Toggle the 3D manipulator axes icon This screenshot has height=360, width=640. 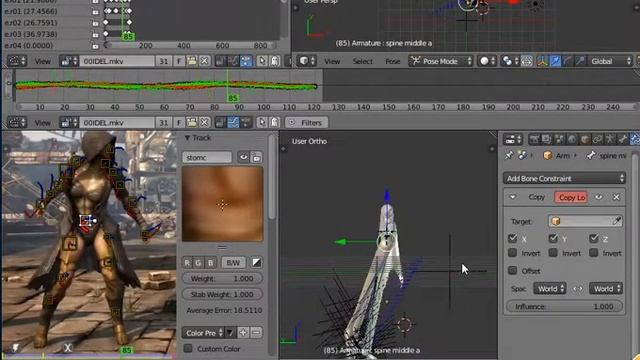pyautogui.click(x=542, y=61)
